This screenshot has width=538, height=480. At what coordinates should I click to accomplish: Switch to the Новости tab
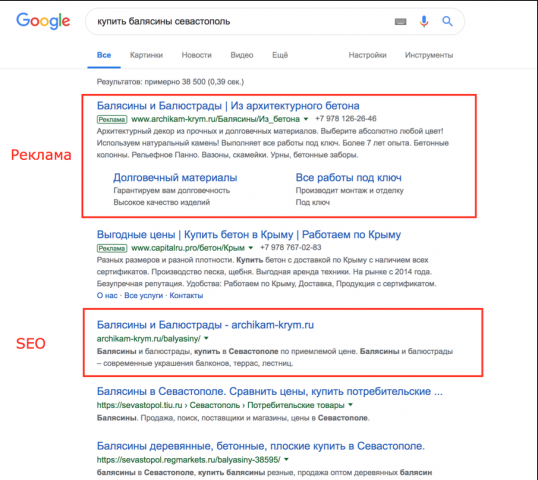point(196,55)
